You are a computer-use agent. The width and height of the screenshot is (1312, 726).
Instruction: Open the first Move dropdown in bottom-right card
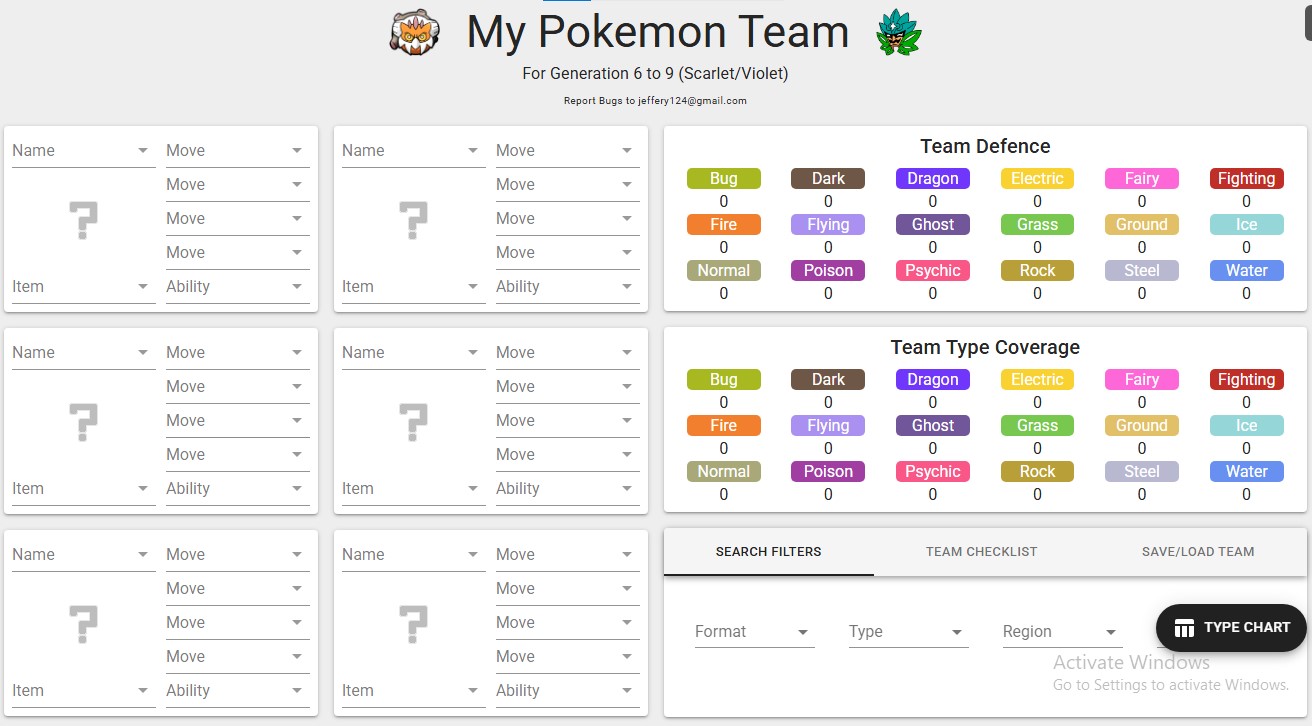567,555
